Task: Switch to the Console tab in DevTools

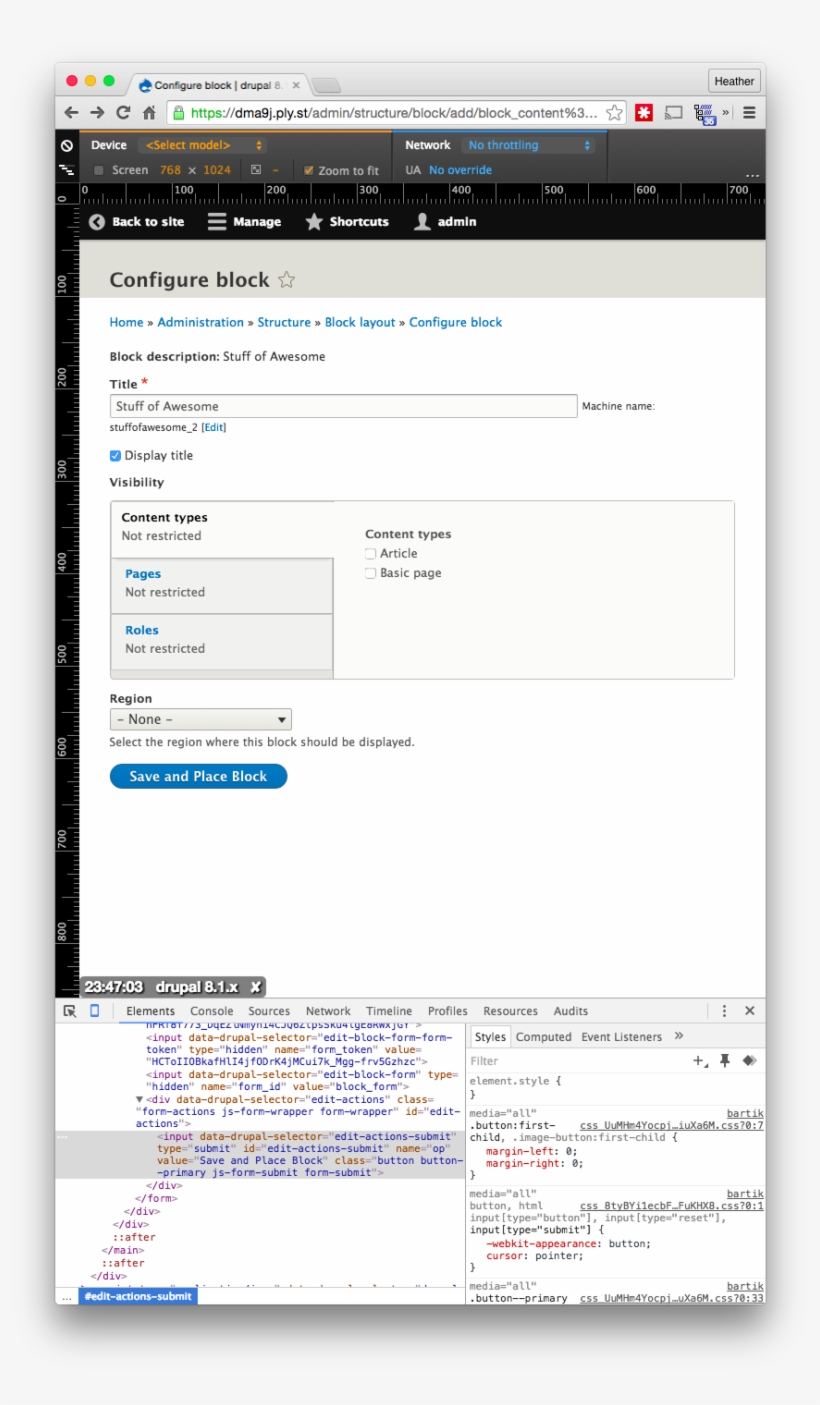Action: 211,1011
